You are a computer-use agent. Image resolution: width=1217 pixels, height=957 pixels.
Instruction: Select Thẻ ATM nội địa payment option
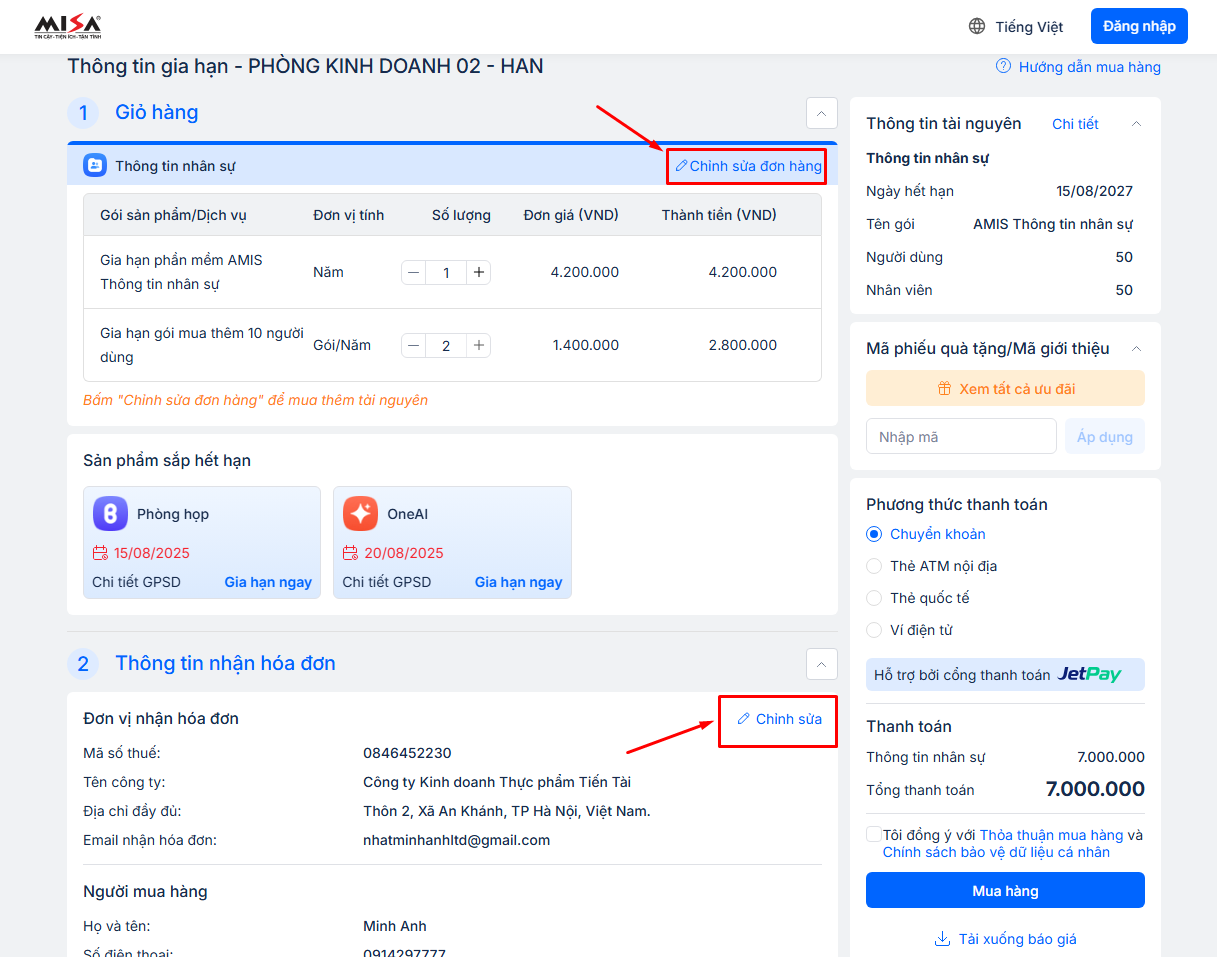pyautogui.click(x=874, y=566)
